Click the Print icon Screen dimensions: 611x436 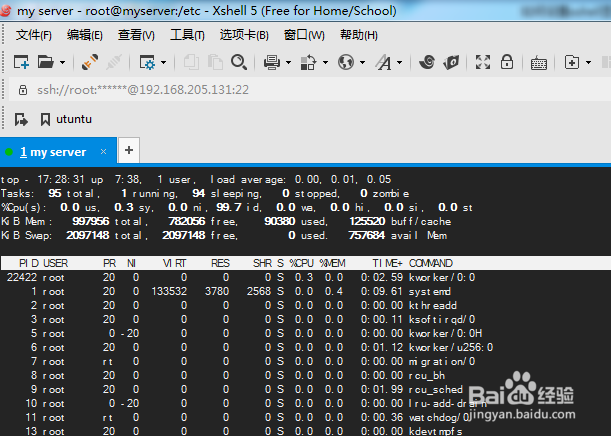(272, 62)
